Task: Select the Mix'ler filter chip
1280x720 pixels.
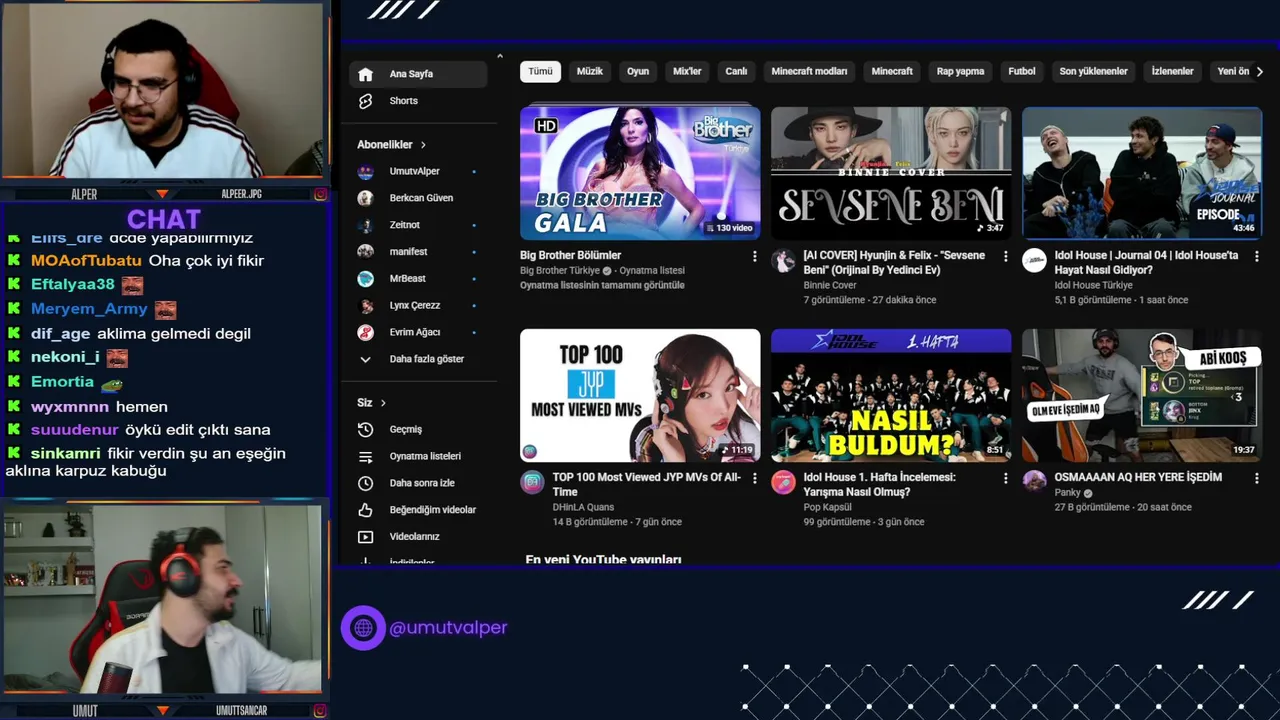Action: 687,72
